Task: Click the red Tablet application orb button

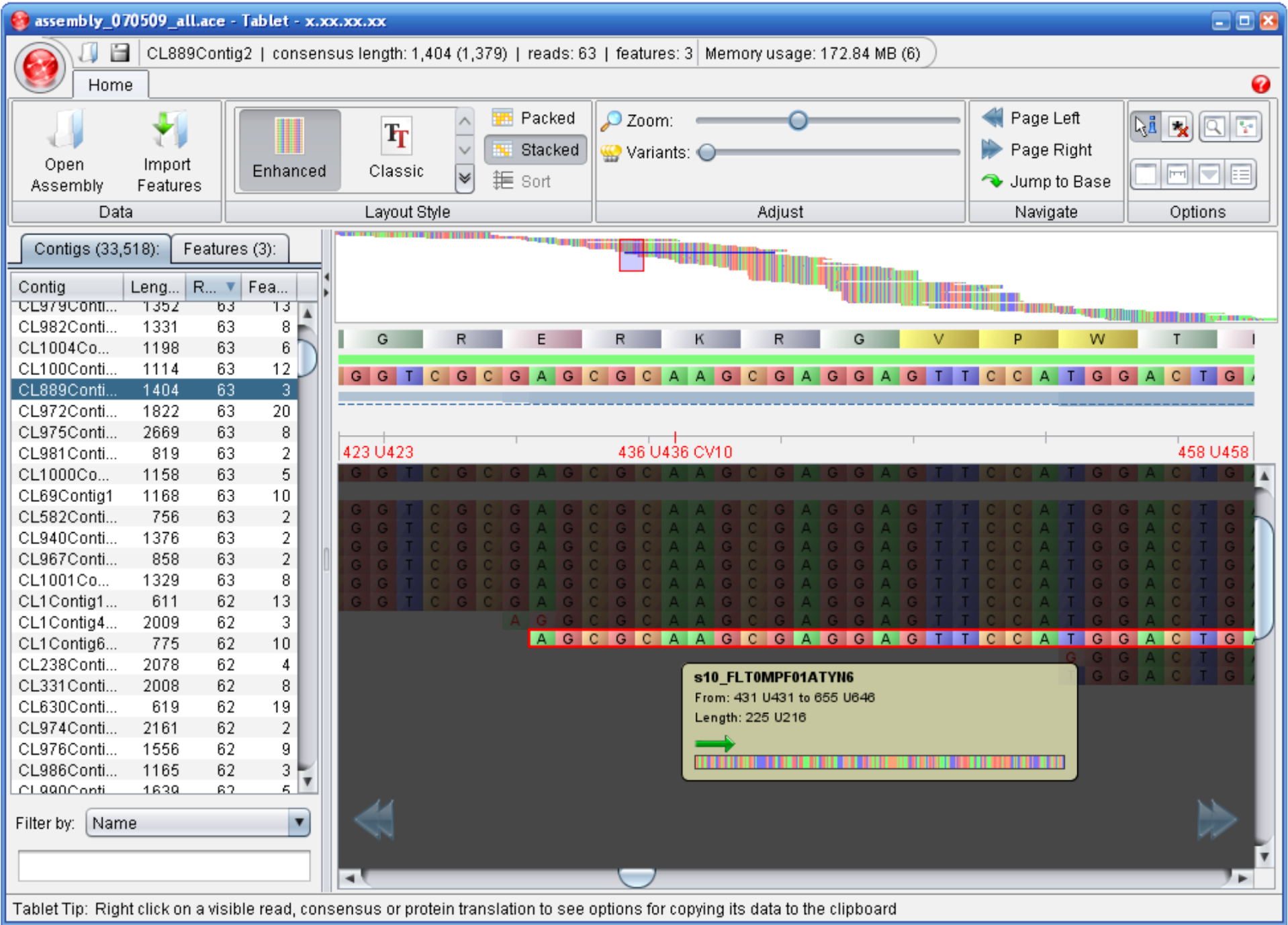Action: click(40, 67)
